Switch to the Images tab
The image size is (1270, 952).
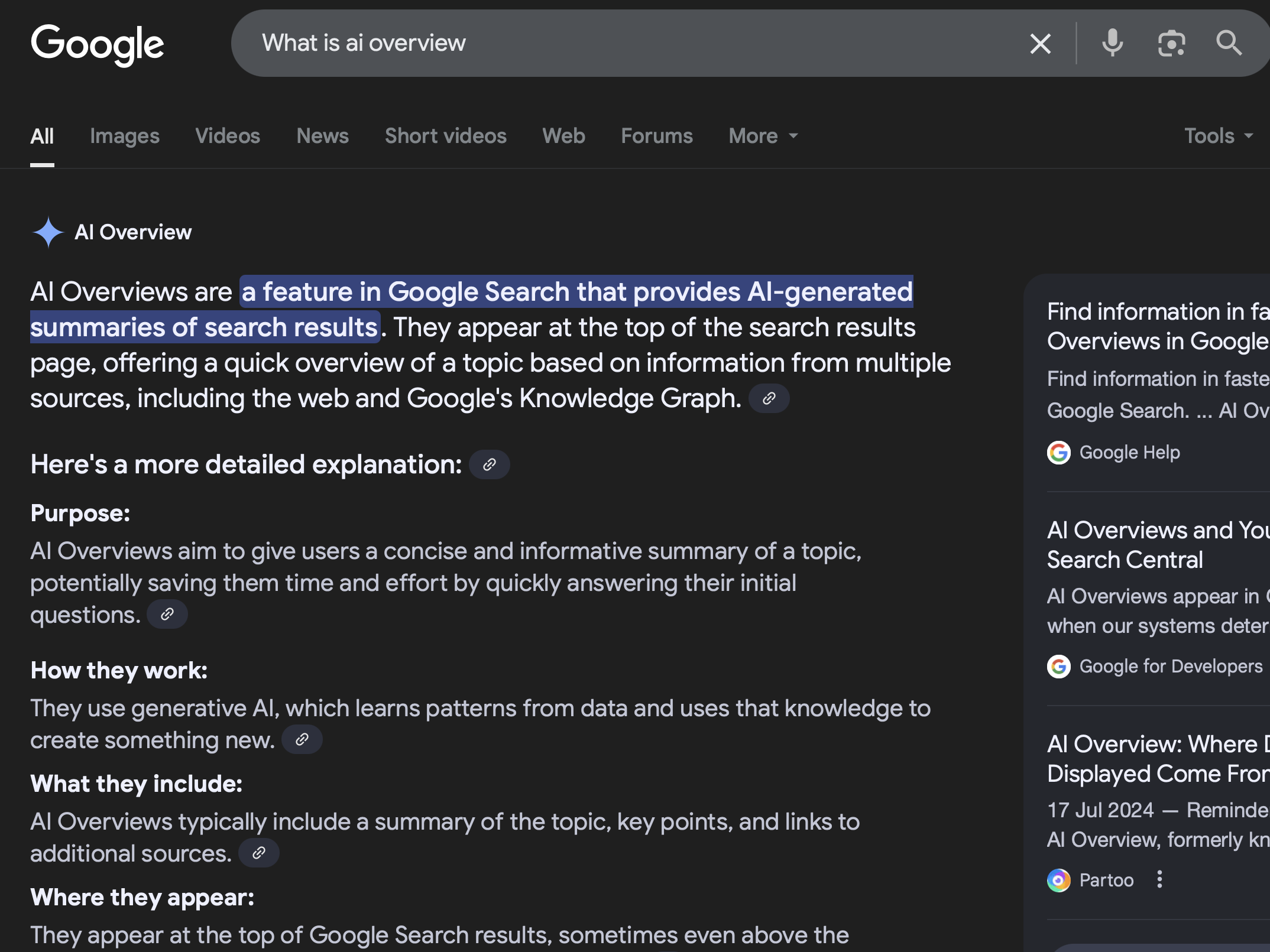pos(125,137)
